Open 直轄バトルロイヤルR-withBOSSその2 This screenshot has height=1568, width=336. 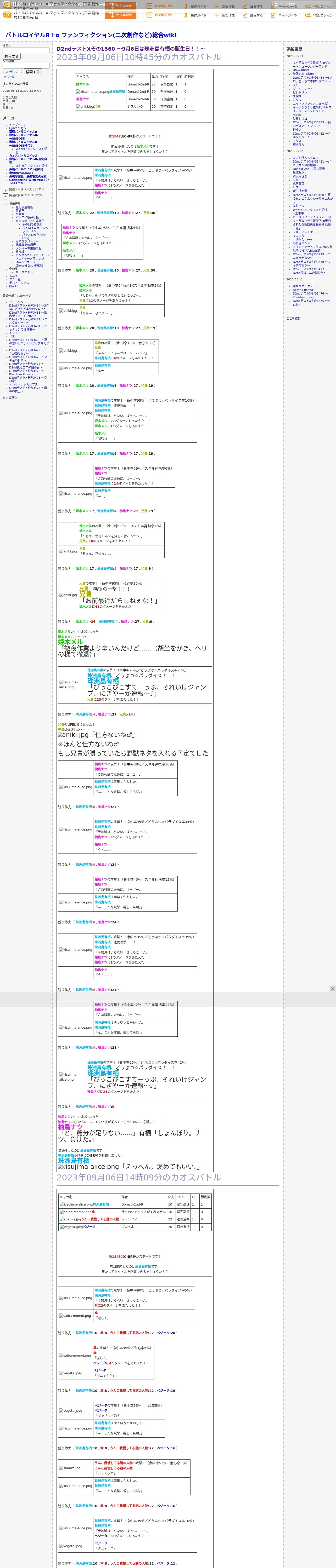click(x=24, y=144)
